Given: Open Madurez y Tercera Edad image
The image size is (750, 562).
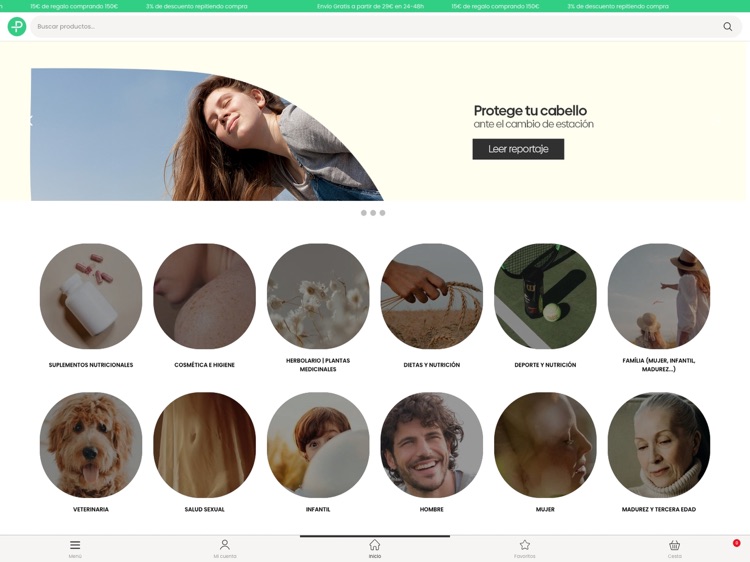Looking at the screenshot, I should coord(659,445).
